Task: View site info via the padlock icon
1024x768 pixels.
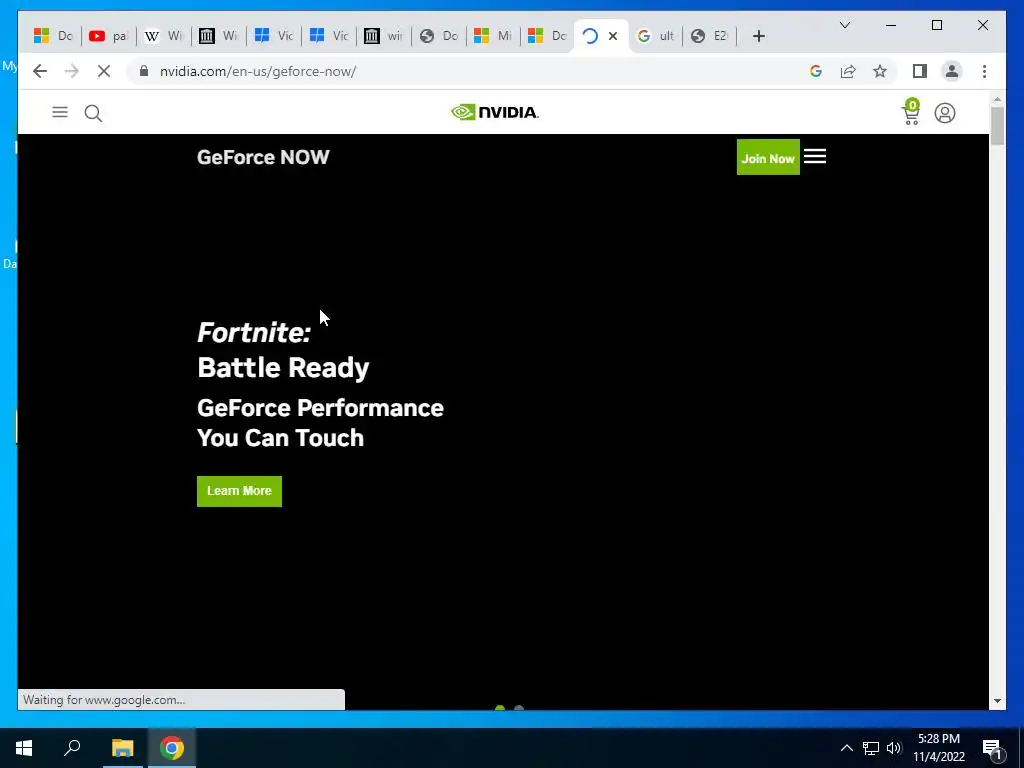Action: coord(144,71)
